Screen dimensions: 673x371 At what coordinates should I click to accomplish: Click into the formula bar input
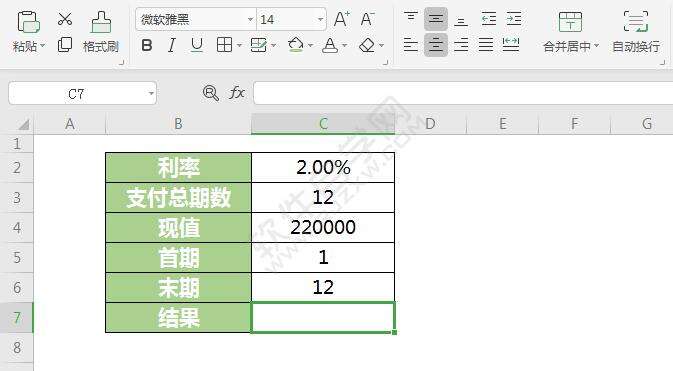(x=463, y=93)
